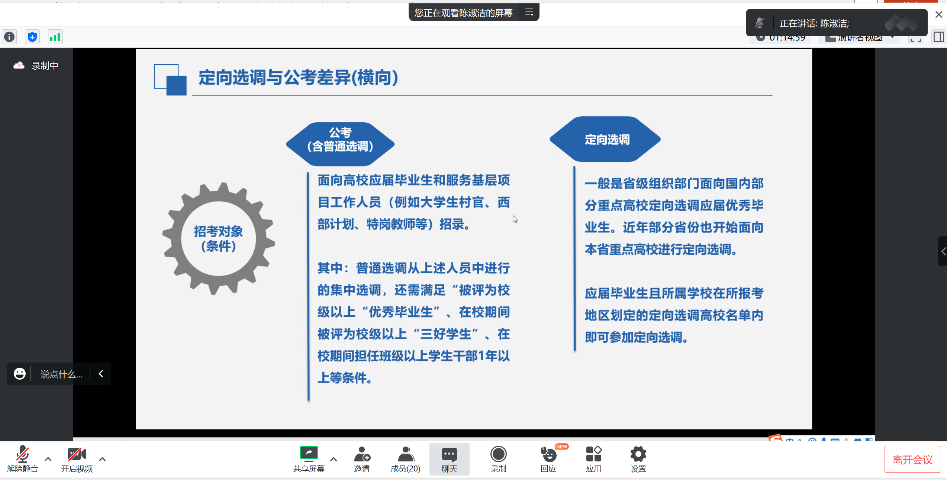The image size is (947, 480).
Task: Open the 回应 reactions icon
Action: pos(548,458)
